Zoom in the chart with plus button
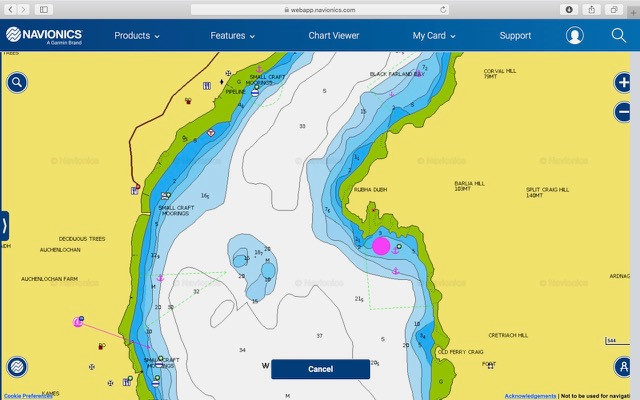Image resolution: width=640 pixels, height=400 pixels. pyautogui.click(x=623, y=83)
